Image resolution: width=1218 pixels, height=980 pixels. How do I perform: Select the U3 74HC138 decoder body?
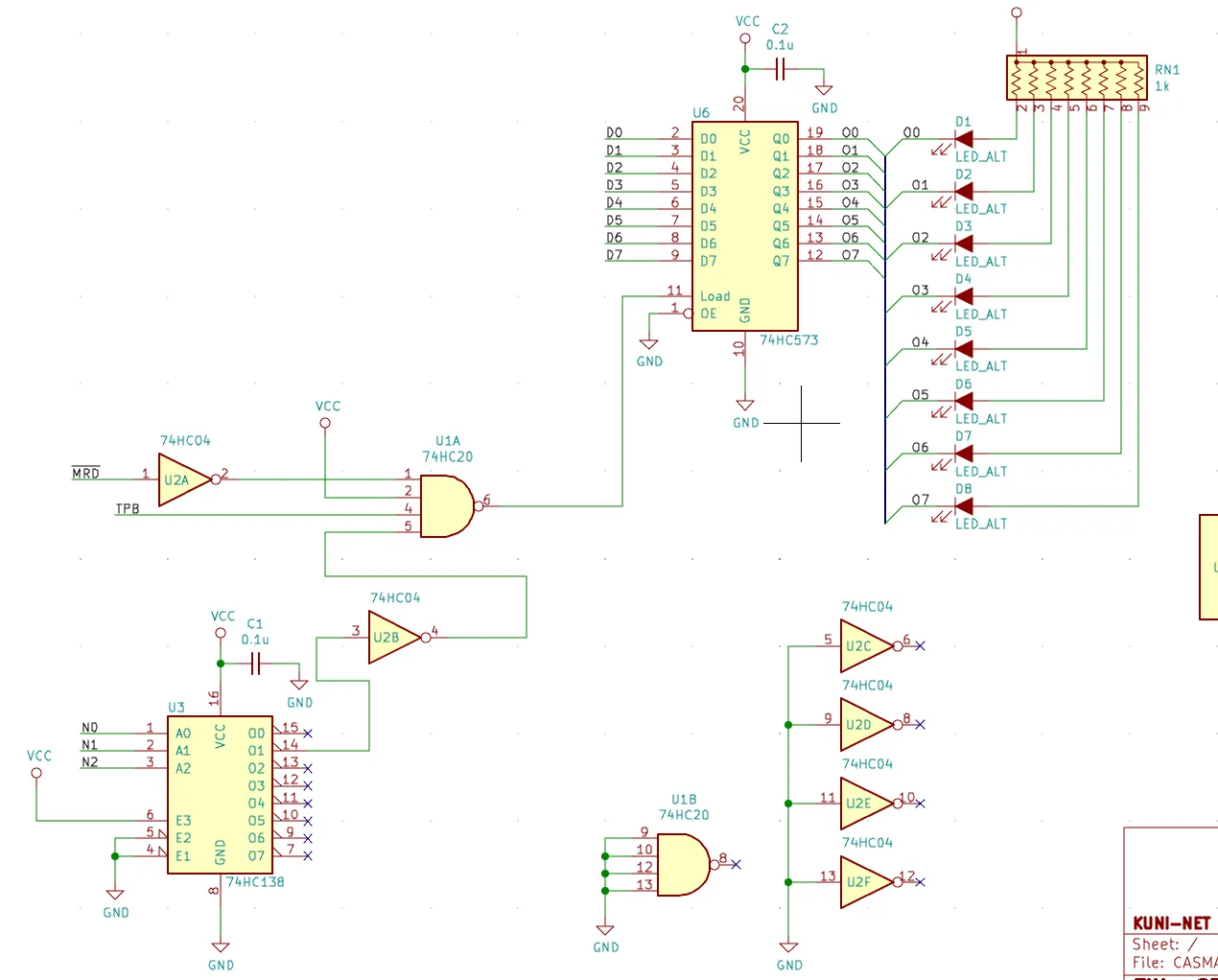(220, 795)
